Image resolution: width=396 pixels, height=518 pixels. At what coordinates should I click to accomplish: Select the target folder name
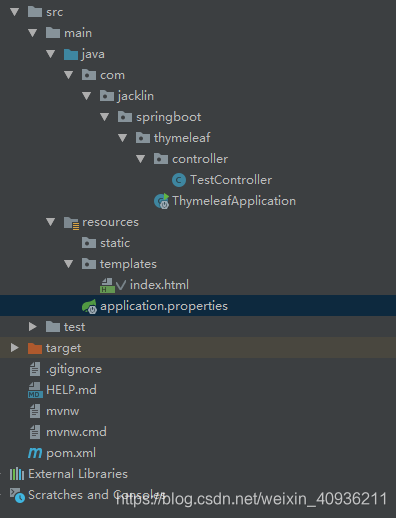[63, 348]
